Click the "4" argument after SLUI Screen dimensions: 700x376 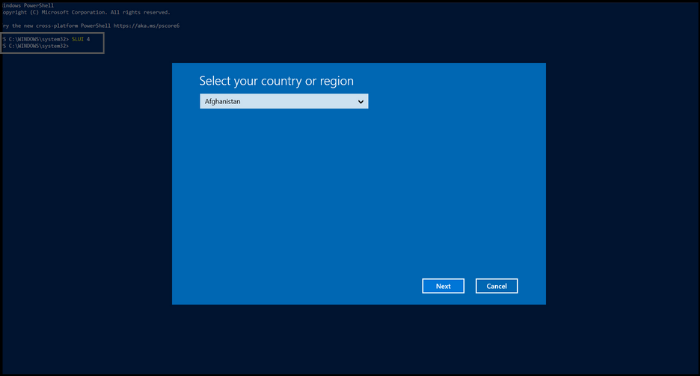pyautogui.click(x=88, y=39)
